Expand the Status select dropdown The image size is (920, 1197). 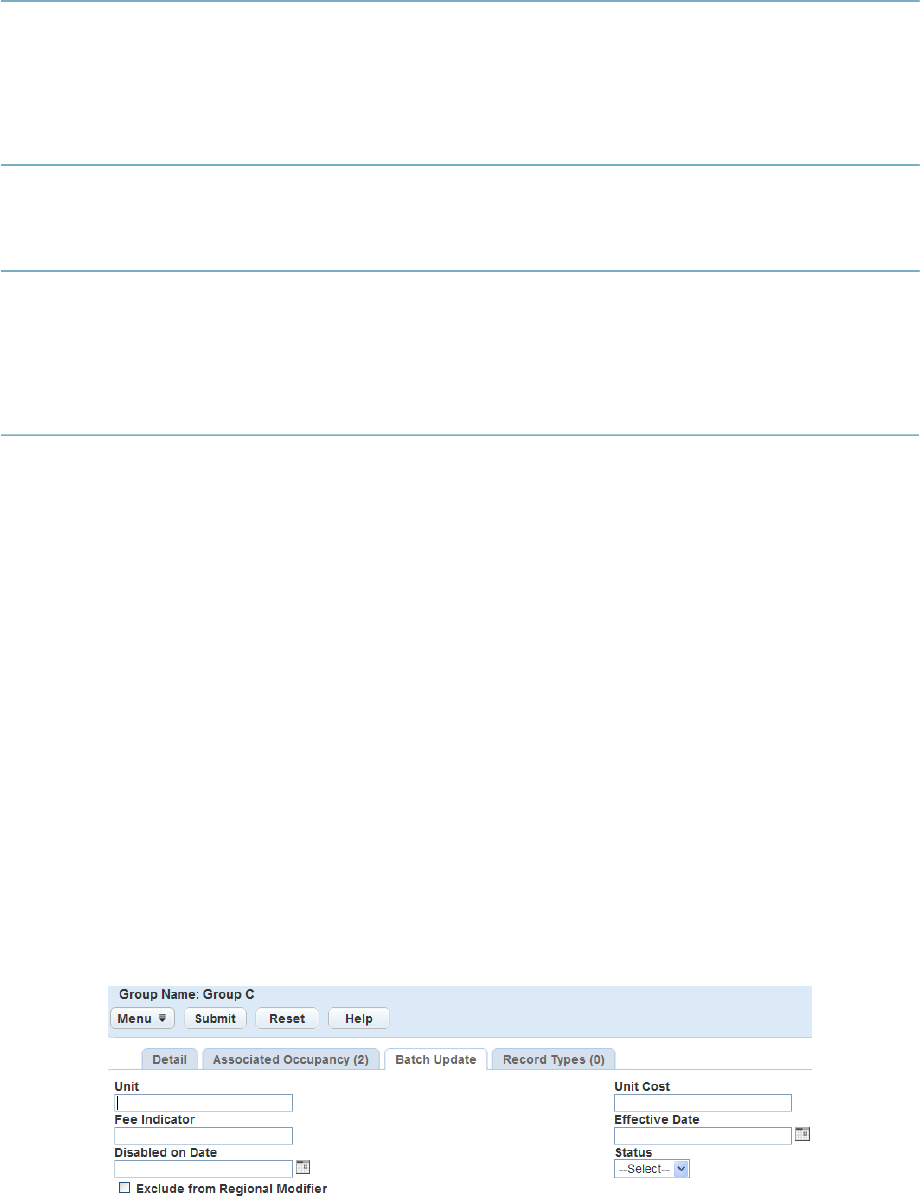coord(652,1169)
